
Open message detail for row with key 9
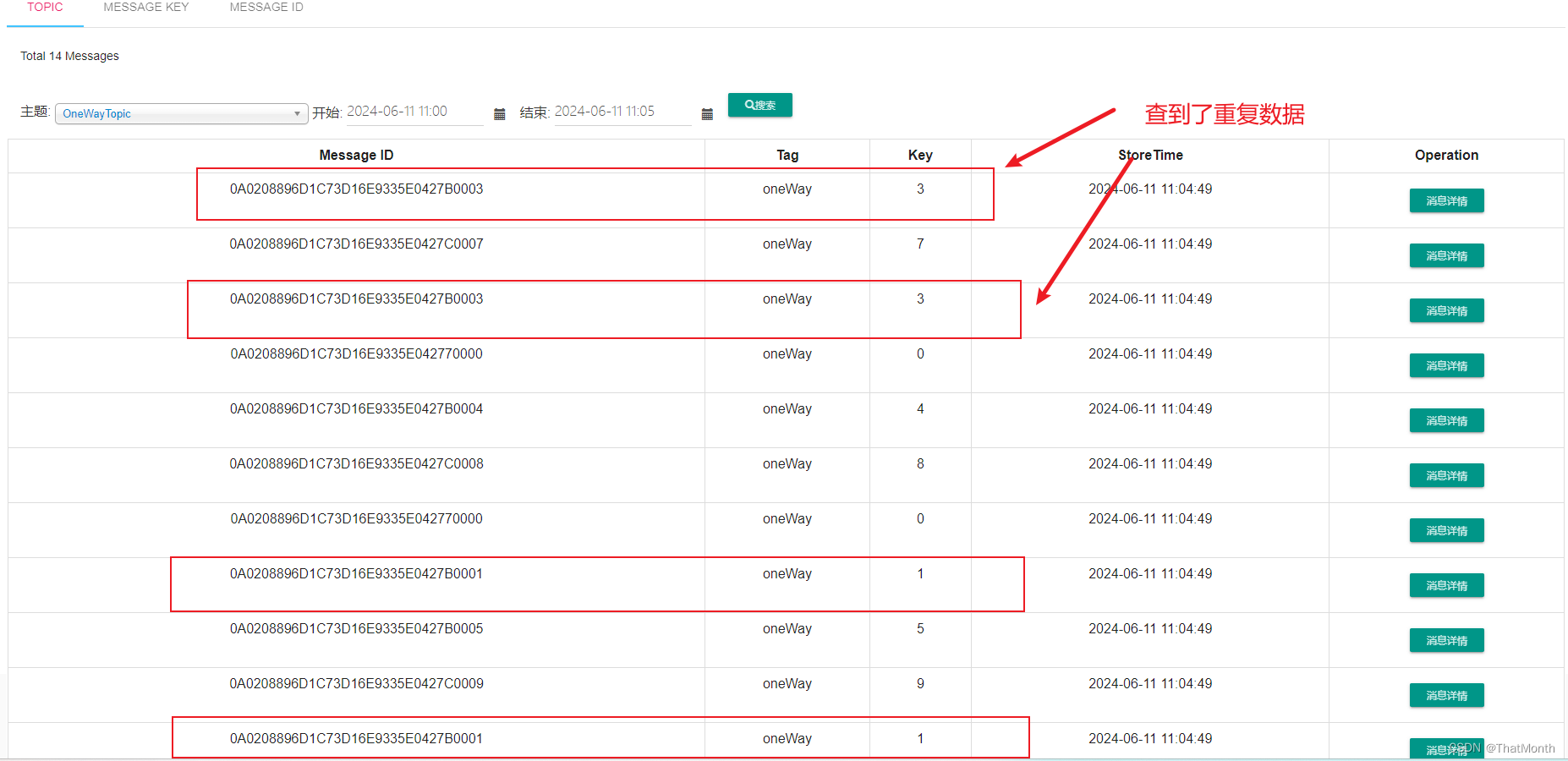point(1446,695)
